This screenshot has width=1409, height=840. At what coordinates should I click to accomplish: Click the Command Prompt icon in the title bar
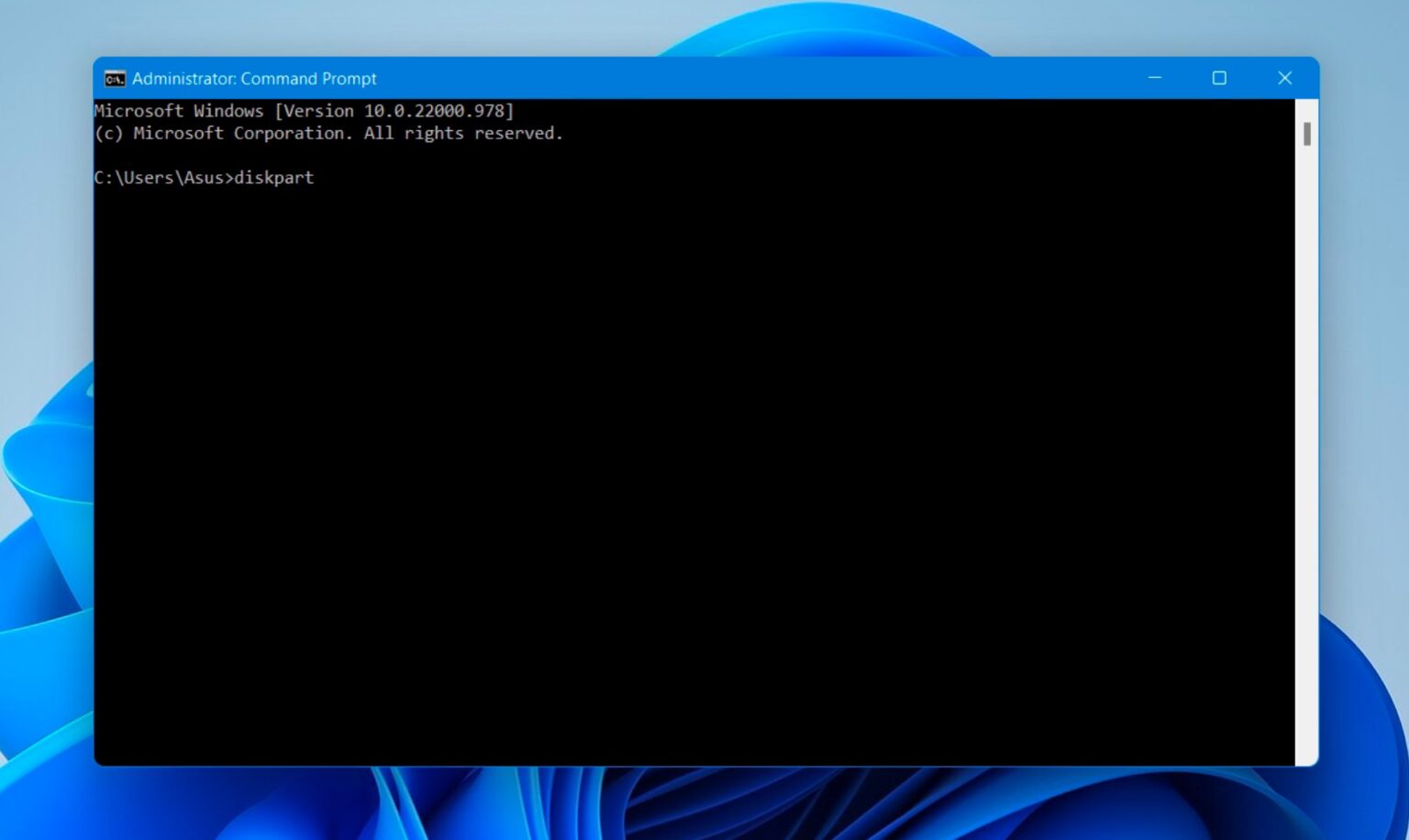coord(114,79)
